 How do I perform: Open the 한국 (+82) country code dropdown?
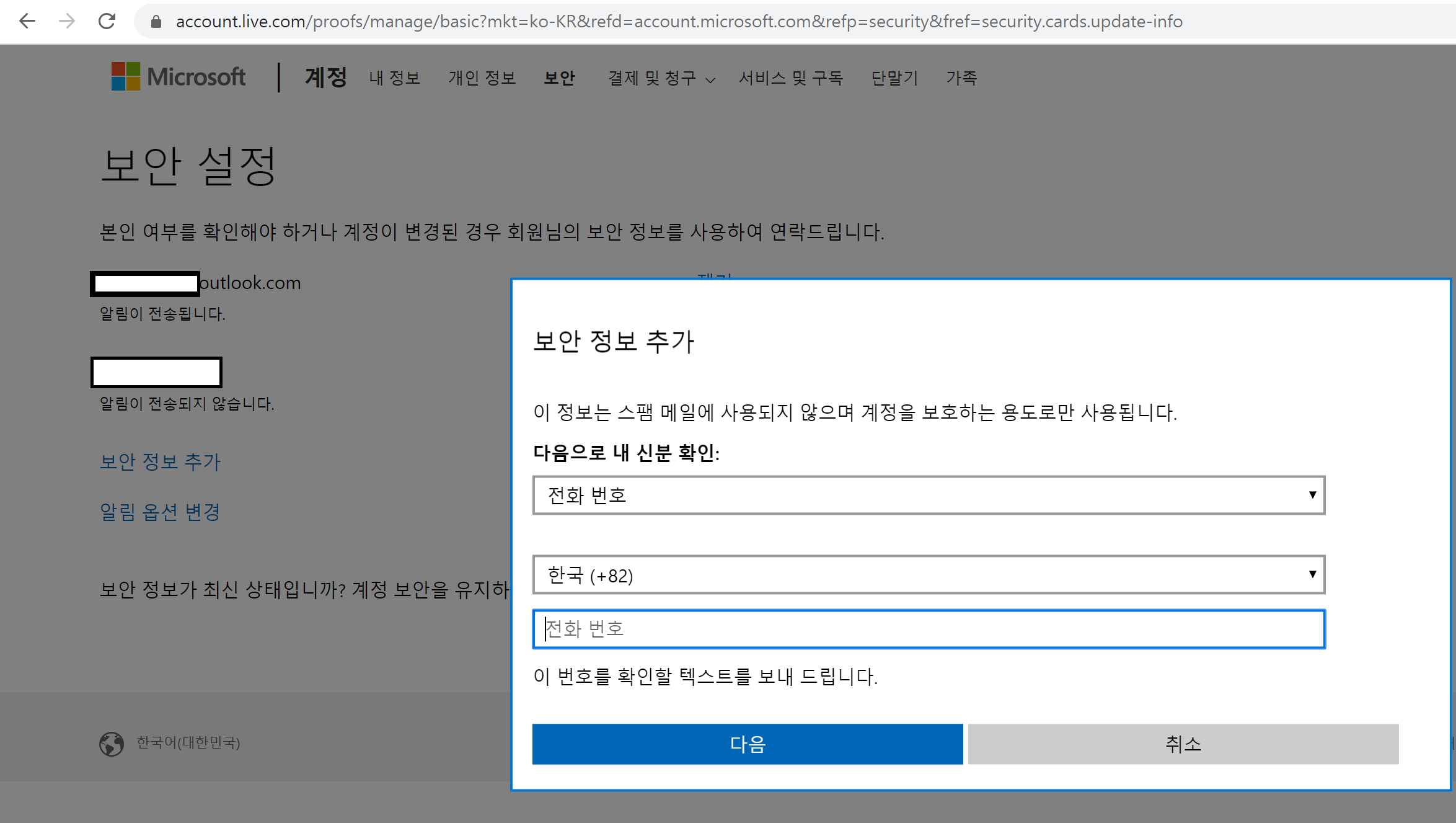coord(928,575)
